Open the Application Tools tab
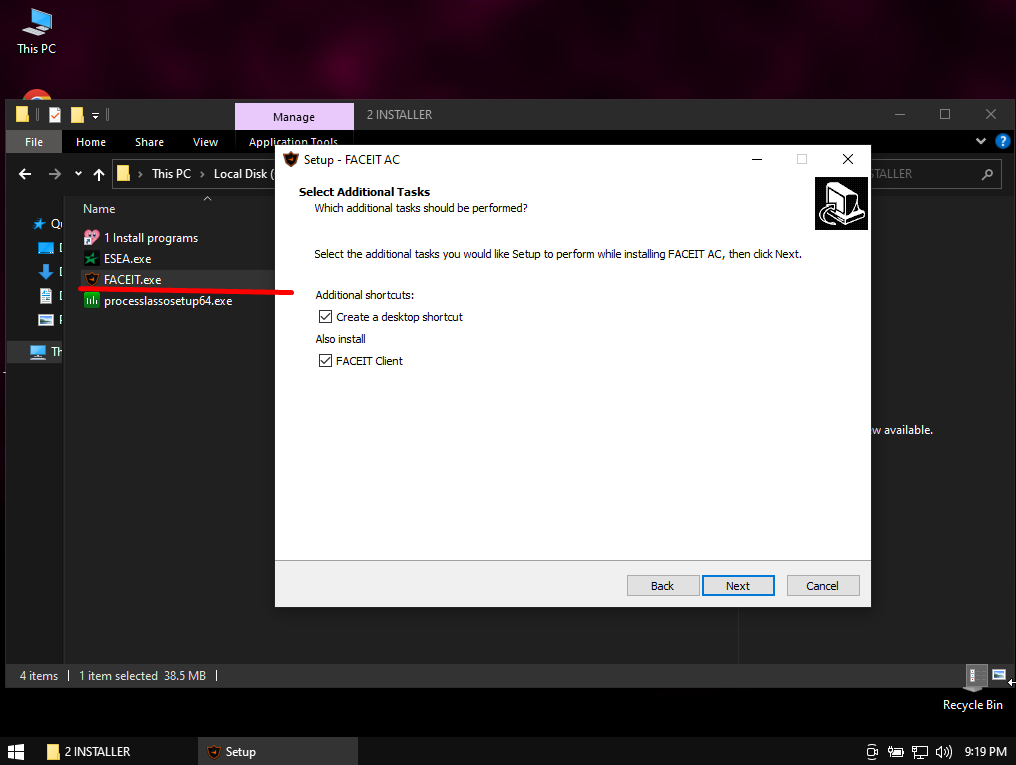The image size is (1016, 765). pos(293,141)
